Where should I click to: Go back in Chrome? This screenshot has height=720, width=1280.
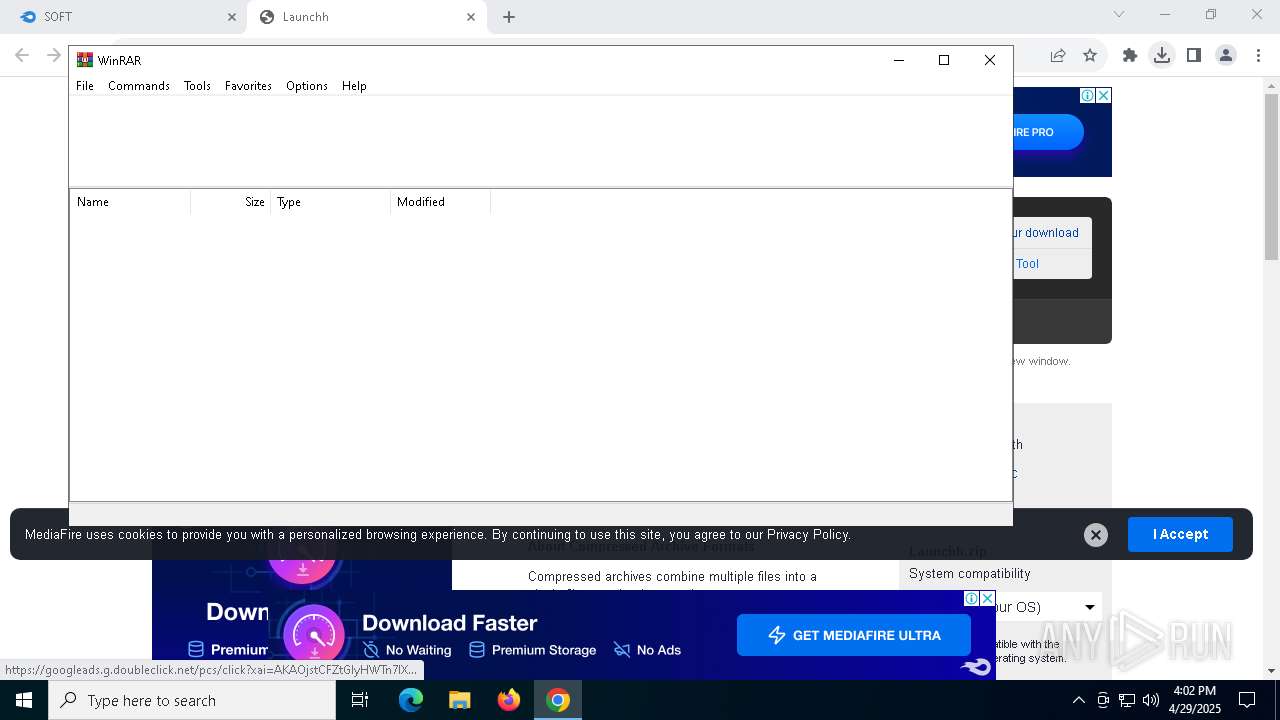click(22, 55)
